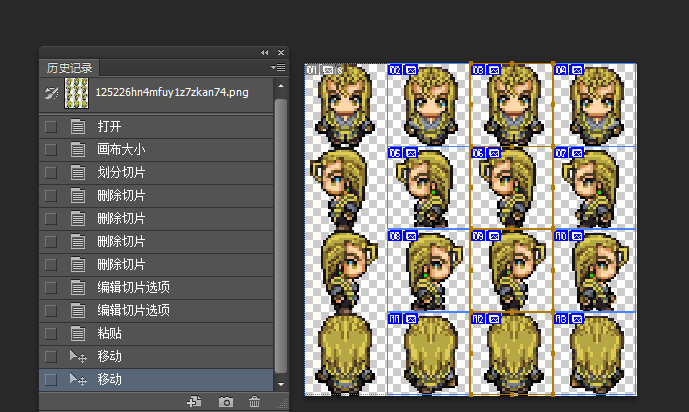Image resolution: width=689 pixels, height=412 pixels.
Task: Select the highlighted 移动 history state
Action: pyautogui.click(x=156, y=379)
